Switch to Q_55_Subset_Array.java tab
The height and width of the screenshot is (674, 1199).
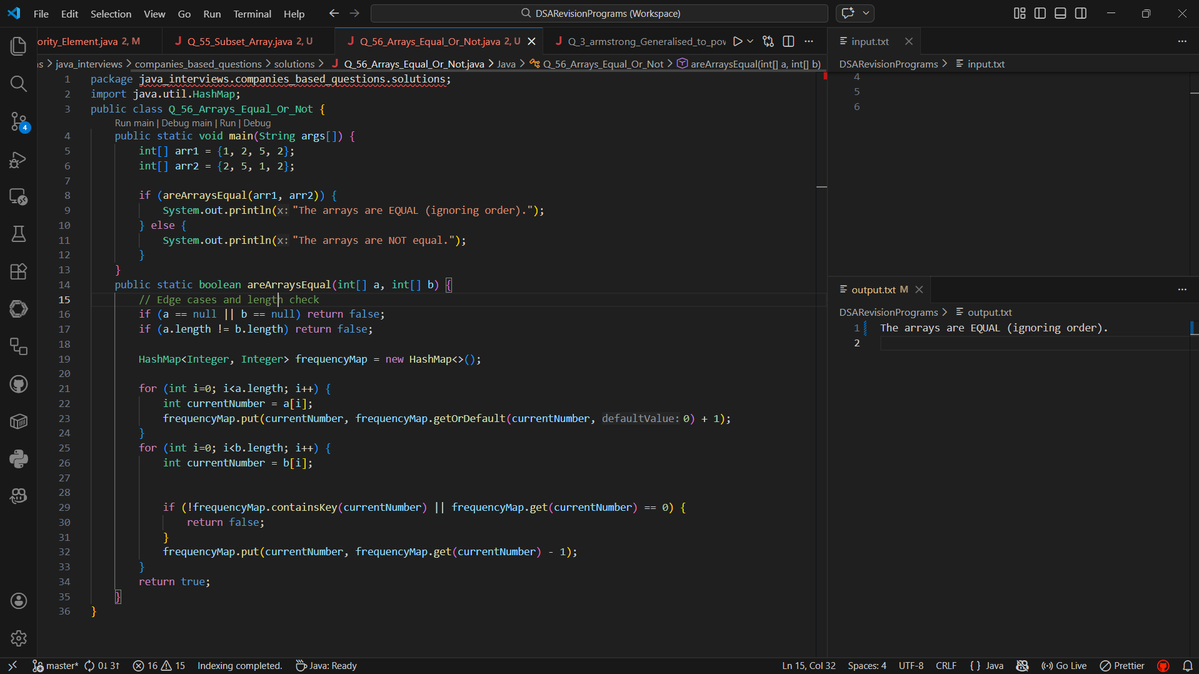click(x=249, y=41)
